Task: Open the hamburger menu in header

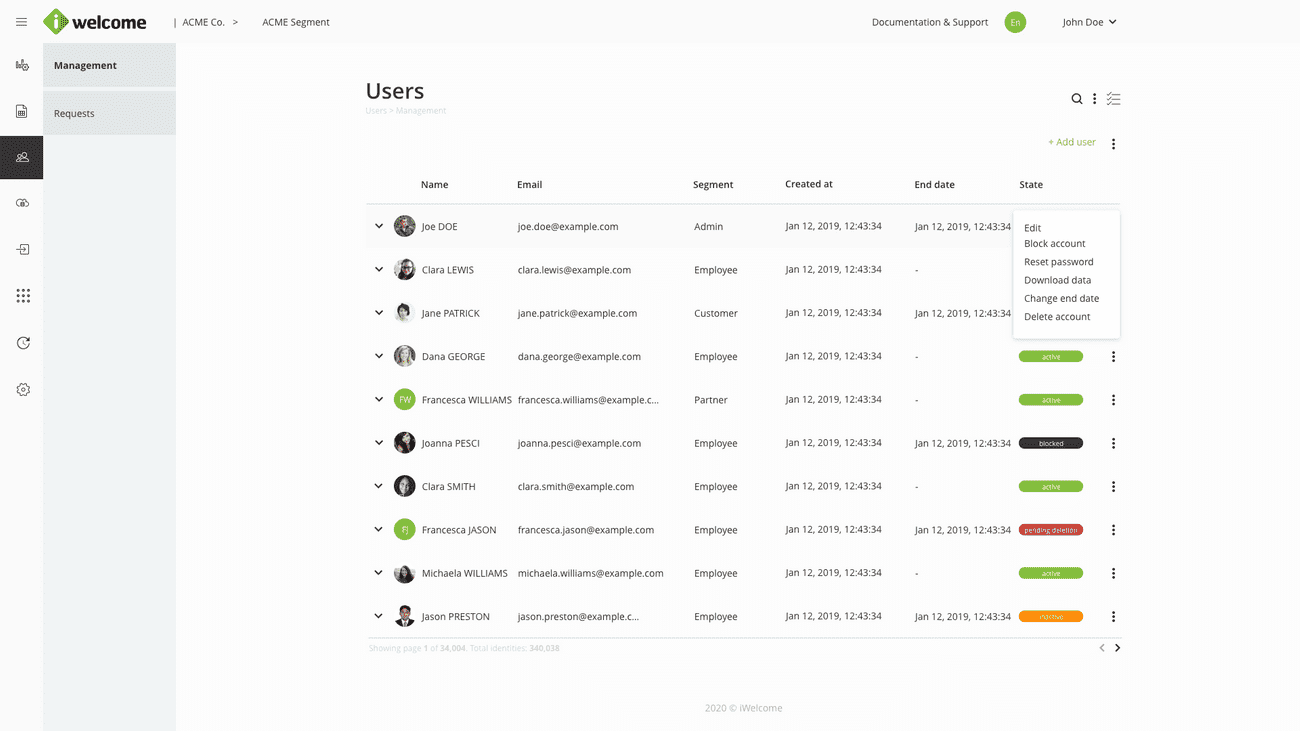Action: point(21,22)
